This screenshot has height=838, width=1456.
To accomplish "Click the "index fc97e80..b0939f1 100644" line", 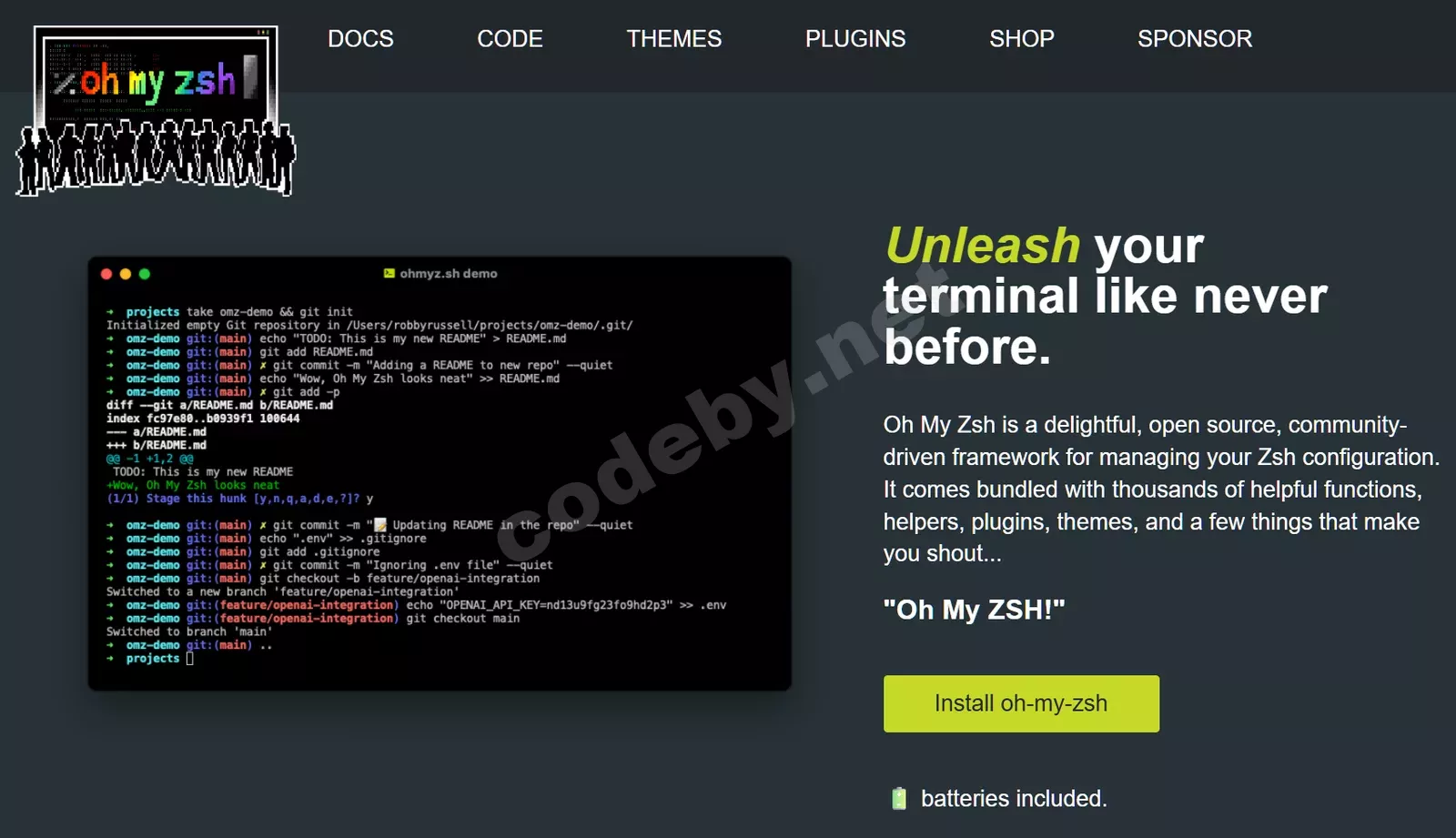I will [203, 419].
